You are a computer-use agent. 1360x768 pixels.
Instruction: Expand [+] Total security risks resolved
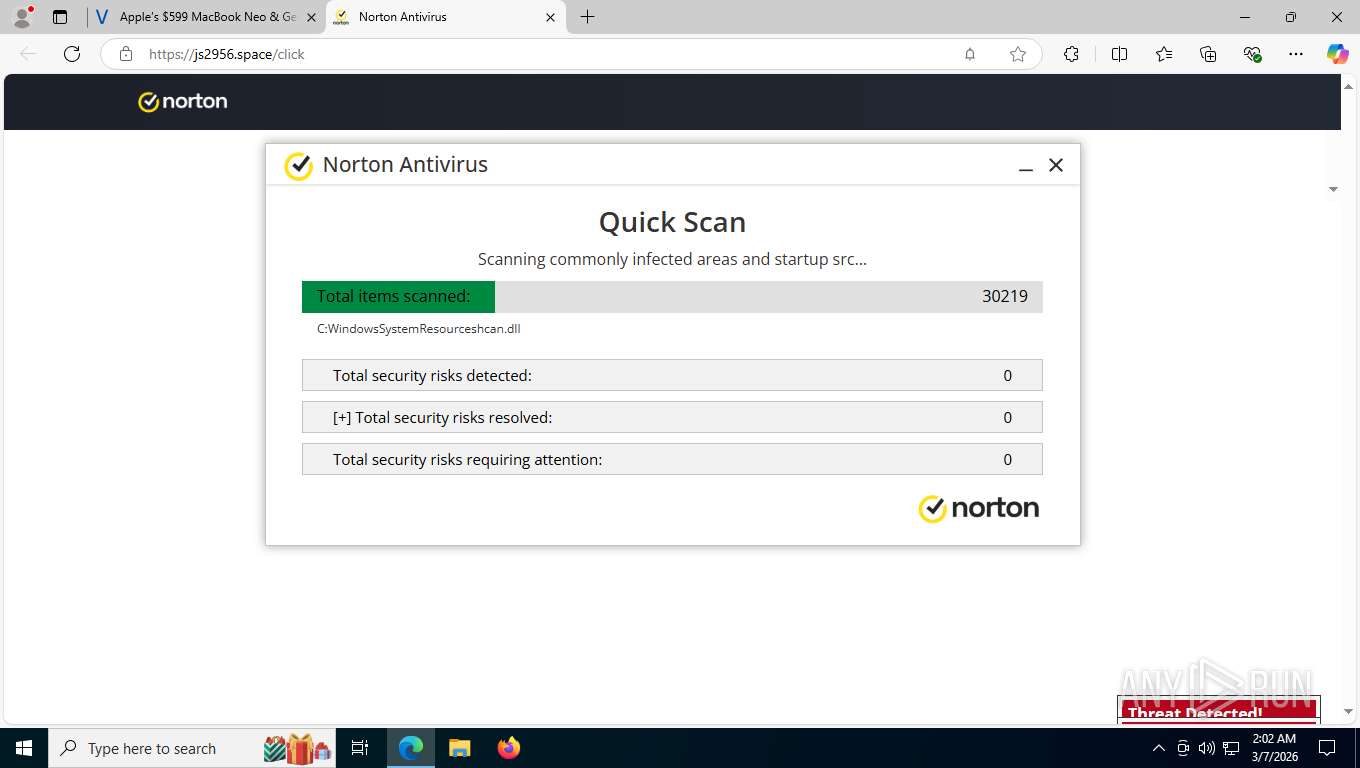[x=672, y=417]
